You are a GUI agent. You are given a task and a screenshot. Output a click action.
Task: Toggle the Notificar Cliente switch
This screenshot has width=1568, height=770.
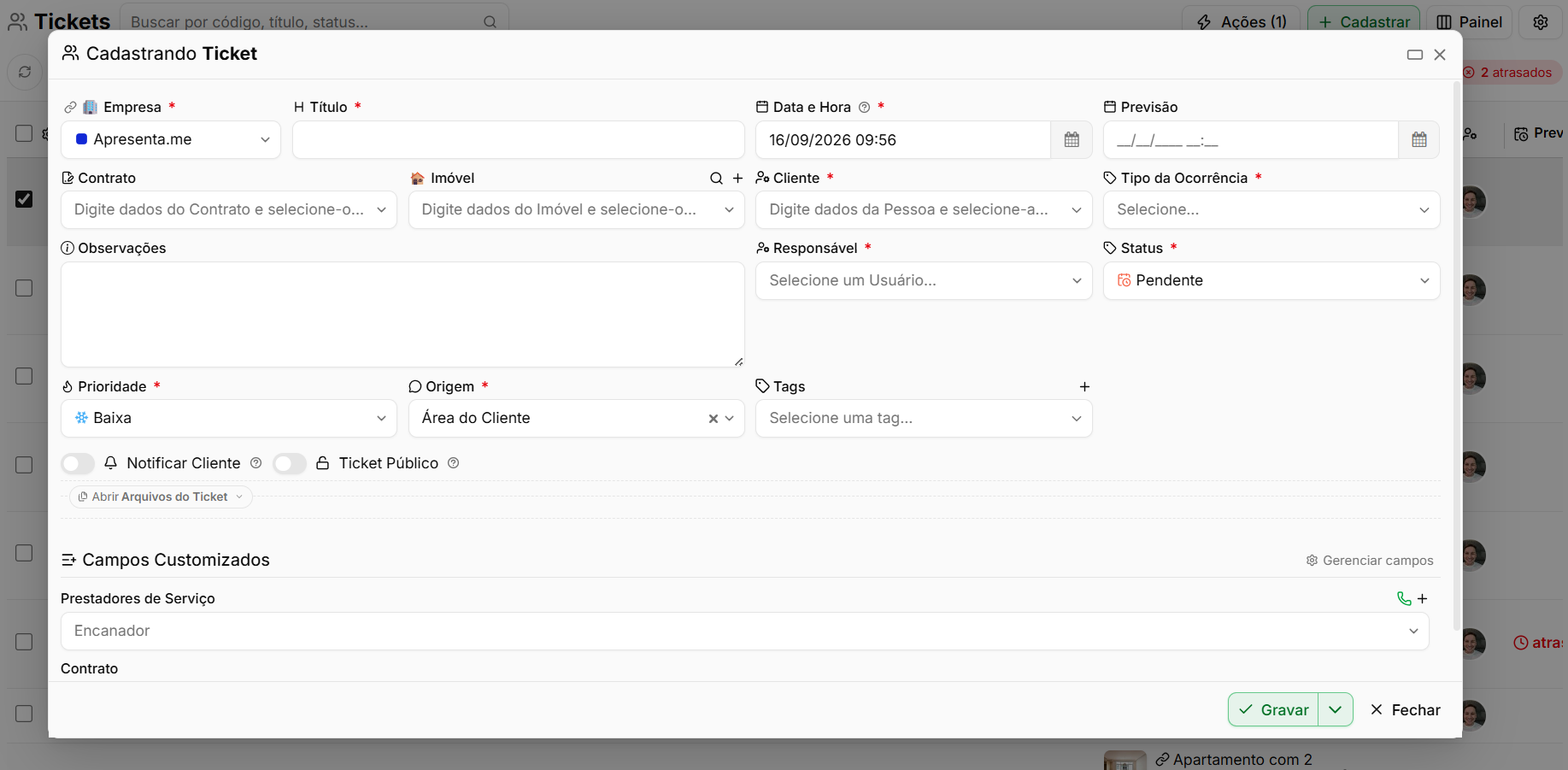click(x=78, y=463)
